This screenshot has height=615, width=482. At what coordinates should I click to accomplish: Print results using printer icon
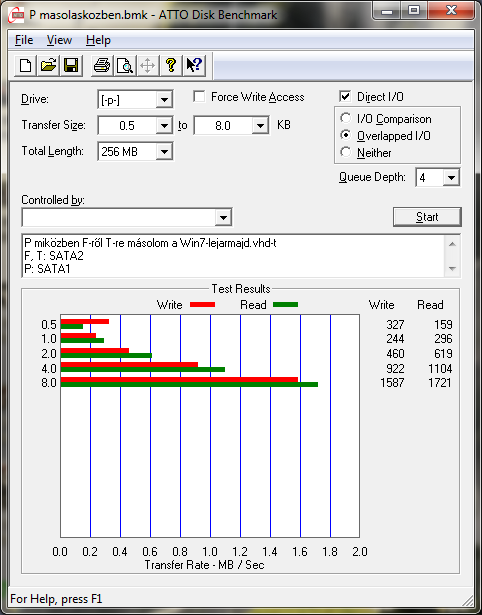point(102,65)
